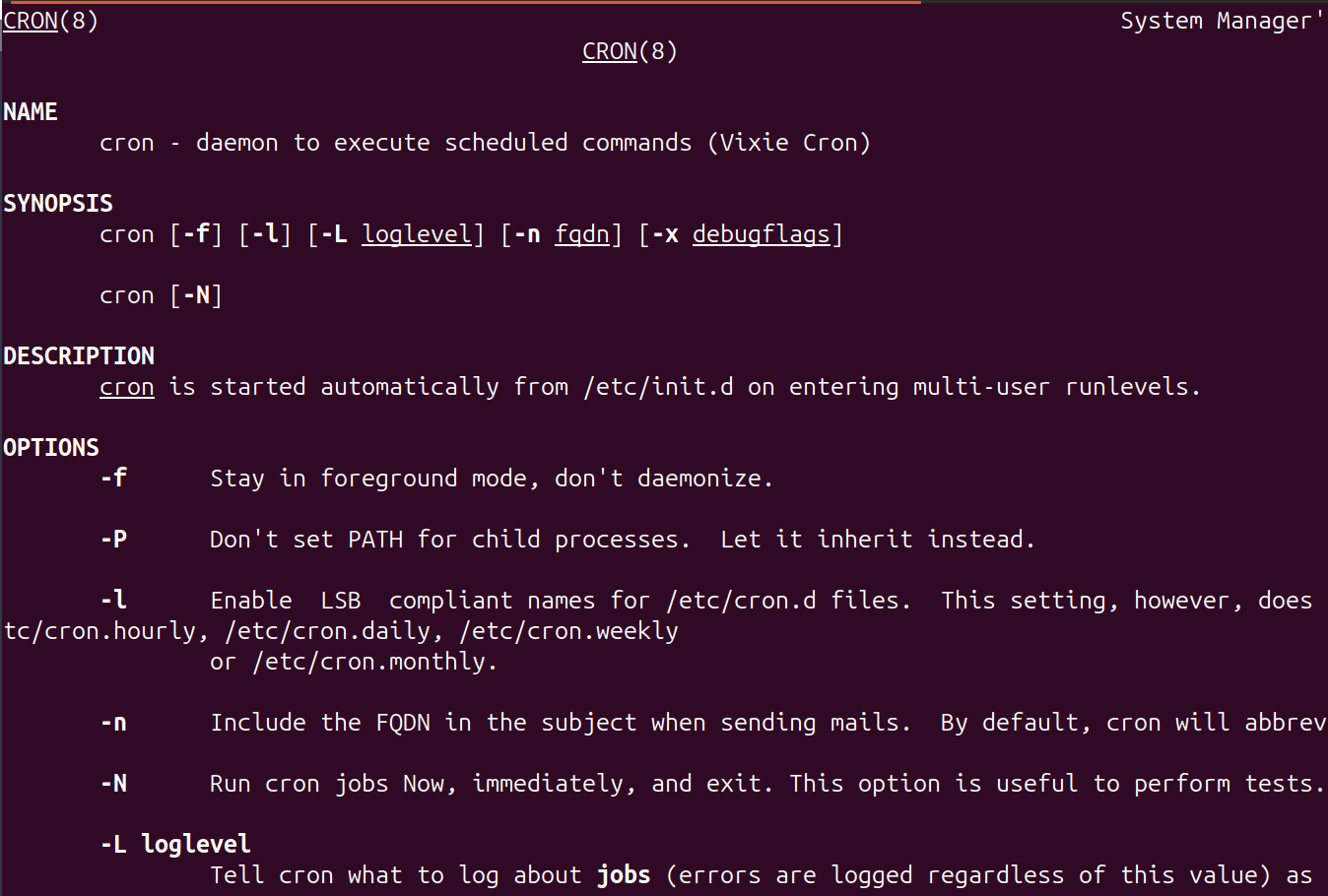Click the SYNOPSIS section heading
1328x896 pixels.
click(58, 204)
